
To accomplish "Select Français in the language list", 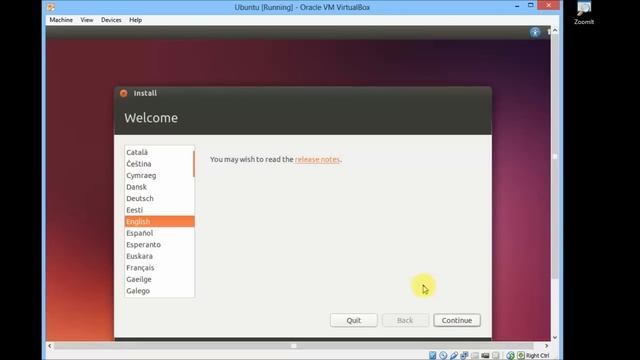I will (159, 268).
